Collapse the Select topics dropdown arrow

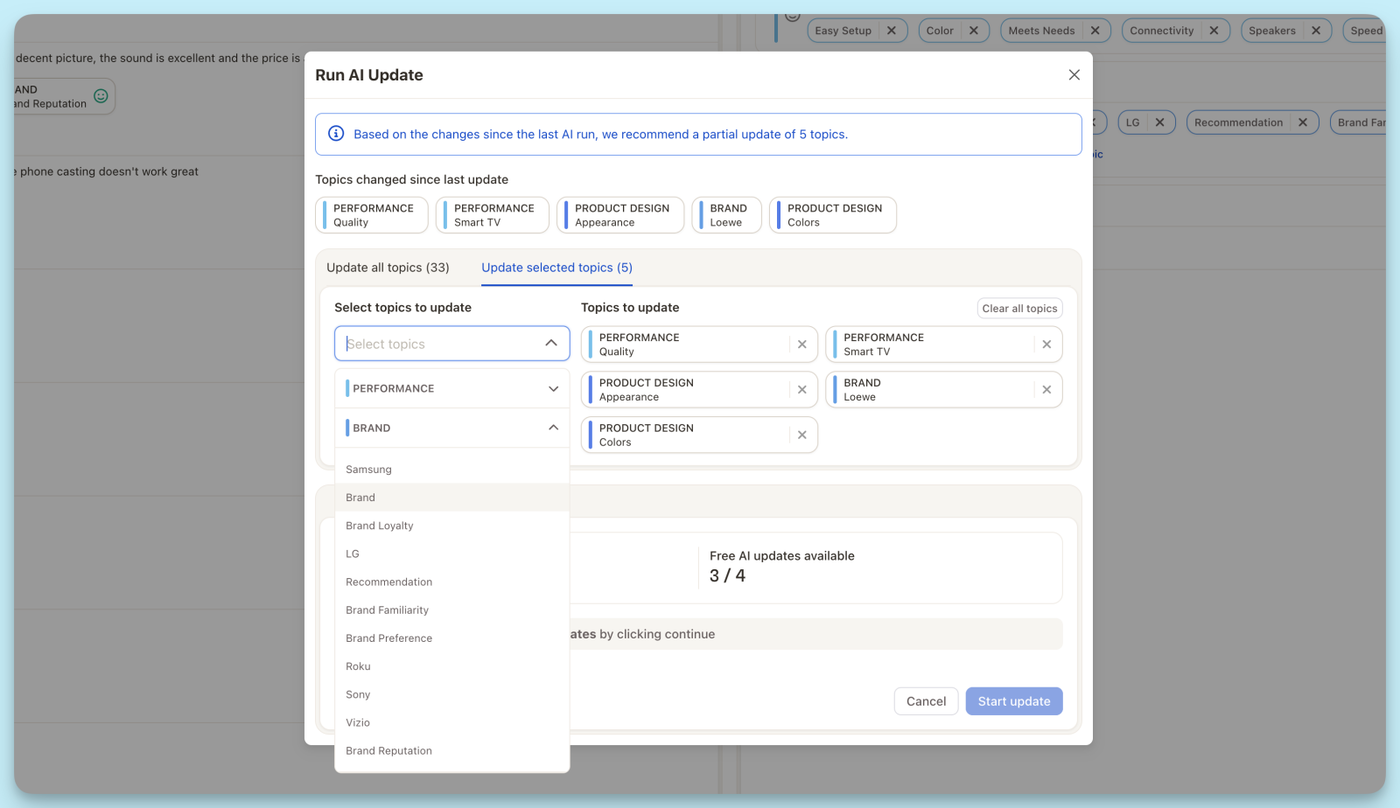pyautogui.click(x=551, y=343)
